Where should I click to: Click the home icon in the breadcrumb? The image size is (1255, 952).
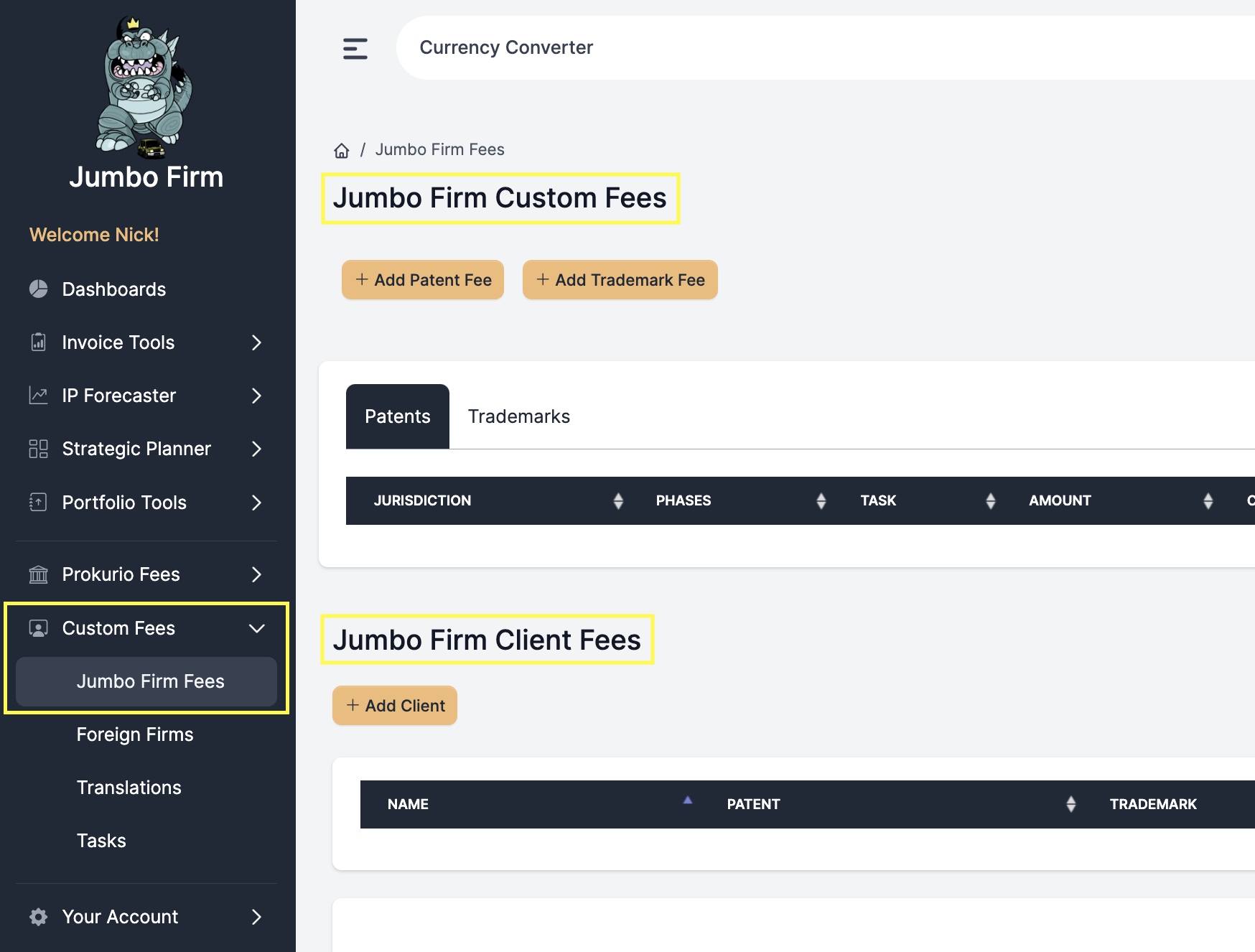(x=341, y=149)
